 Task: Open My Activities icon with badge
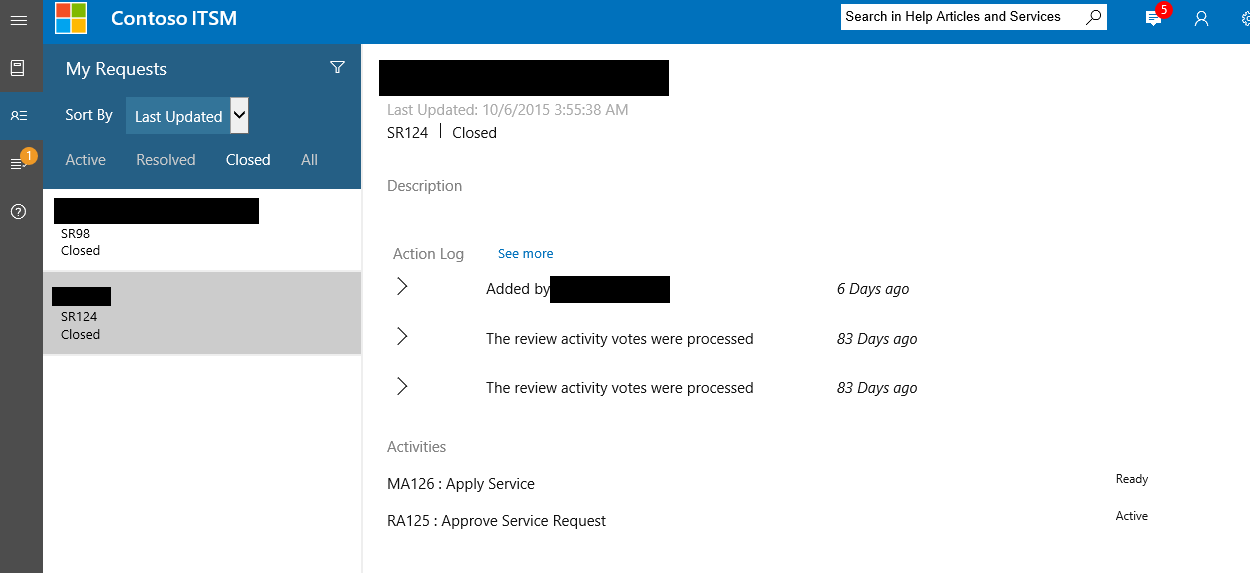(x=20, y=162)
